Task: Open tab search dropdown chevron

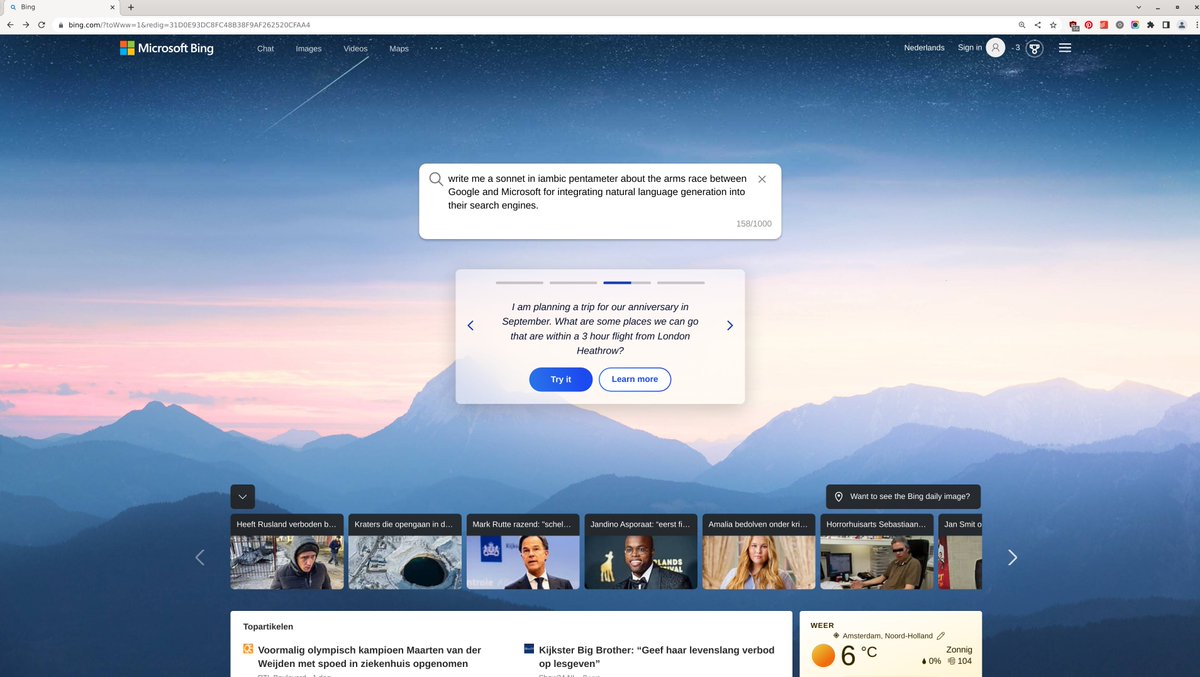Action: tap(1138, 7)
